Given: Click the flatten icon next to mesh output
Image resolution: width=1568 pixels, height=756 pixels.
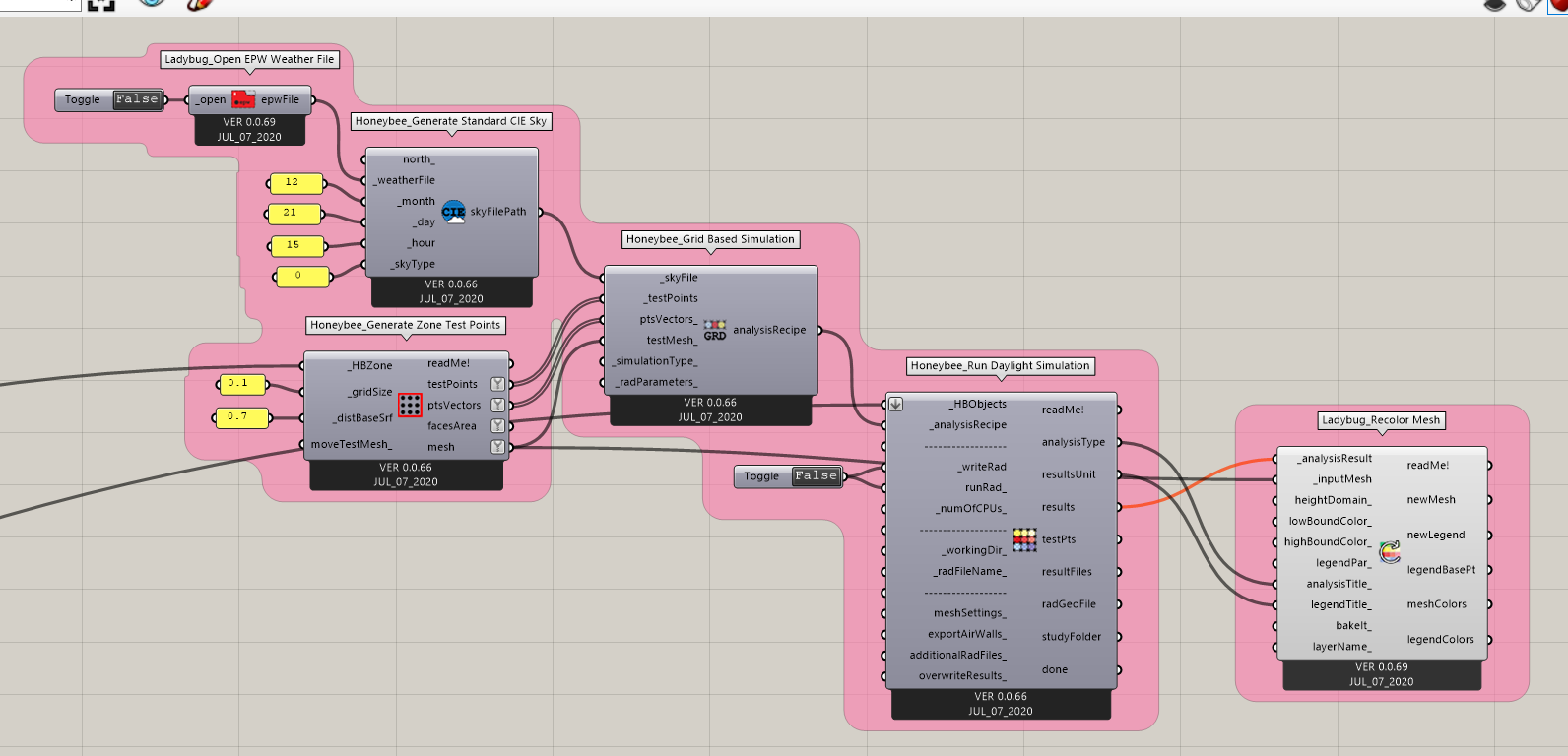Looking at the screenshot, I should [x=498, y=447].
